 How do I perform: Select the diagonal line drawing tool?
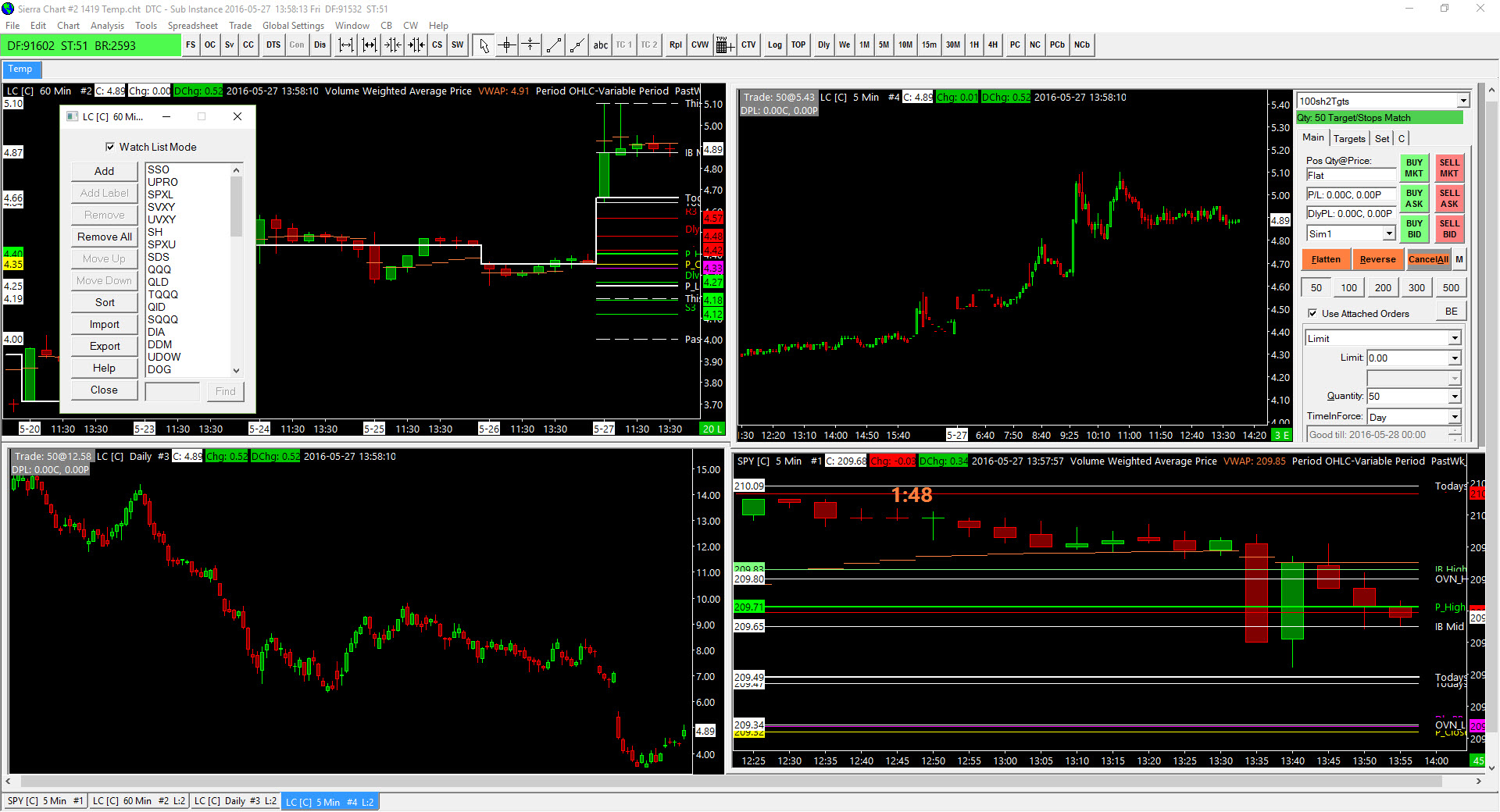click(x=554, y=45)
